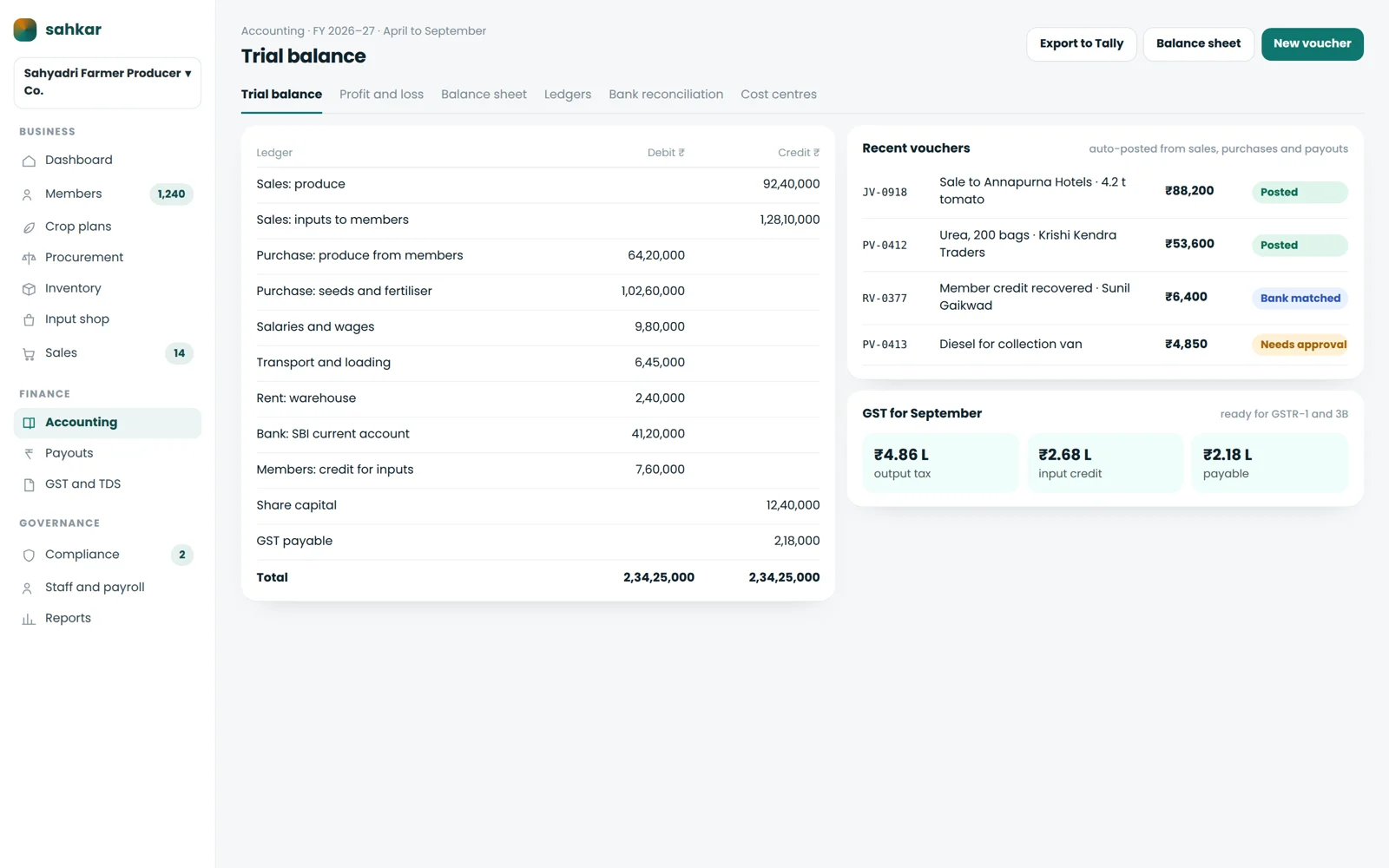Click the Balance sheet header button
1389x868 pixels.
[1198, 43]
